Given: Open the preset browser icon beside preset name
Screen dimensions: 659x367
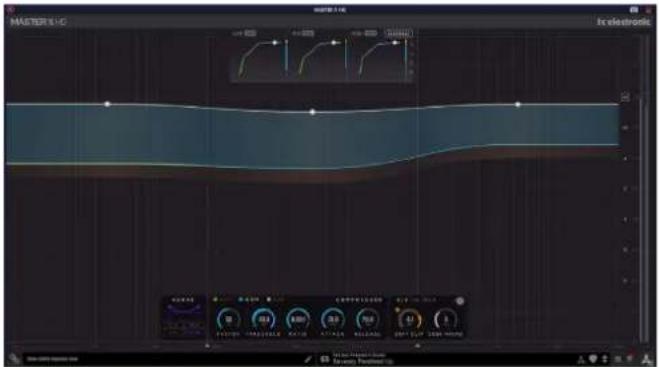Looking at the screenshot, I should pyautogui.click(x=324, y=359).
